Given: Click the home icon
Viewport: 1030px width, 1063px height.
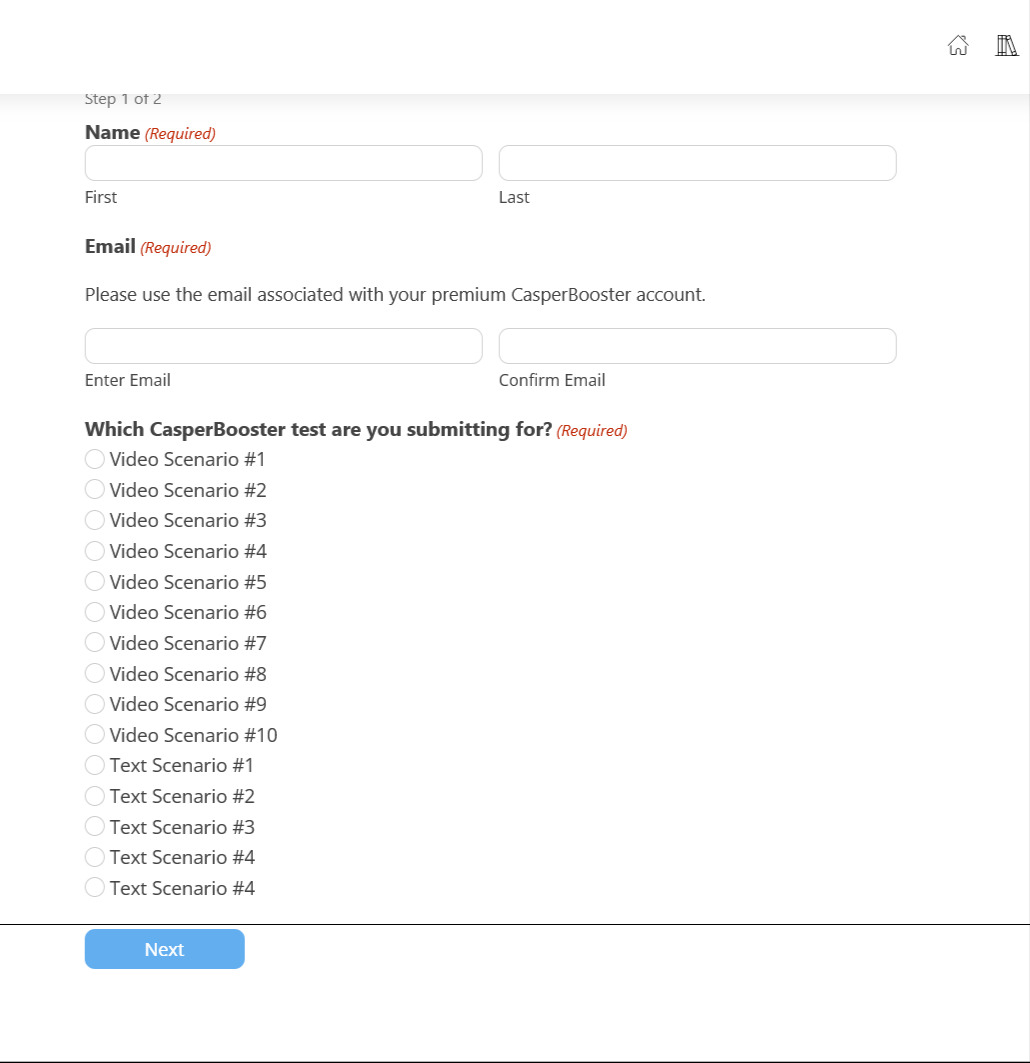Looking at the screenshot, I should tap(957, 45).
